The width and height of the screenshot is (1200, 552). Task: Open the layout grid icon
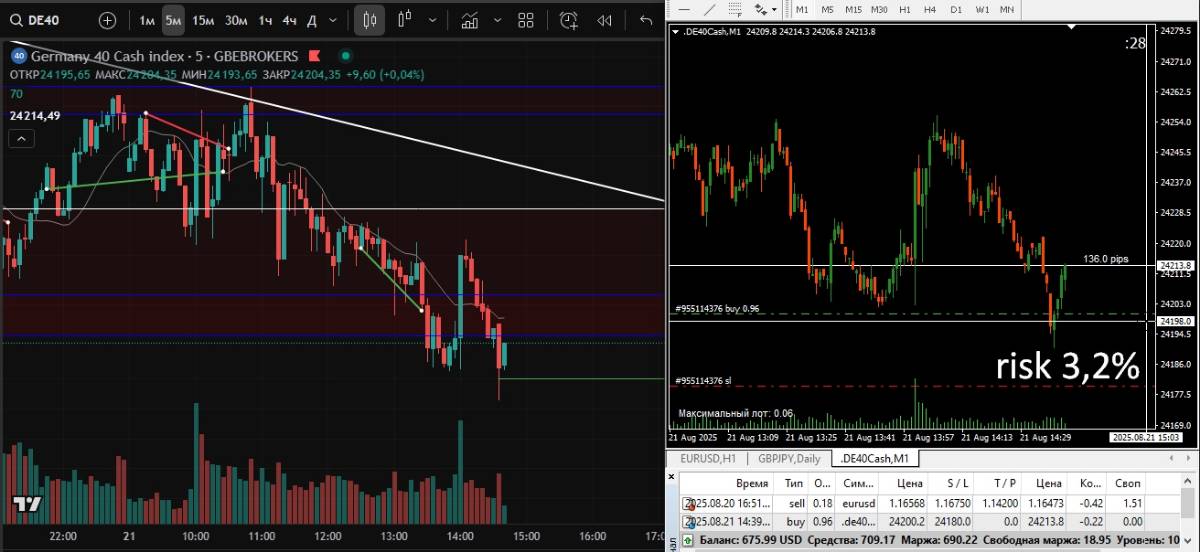525,20
